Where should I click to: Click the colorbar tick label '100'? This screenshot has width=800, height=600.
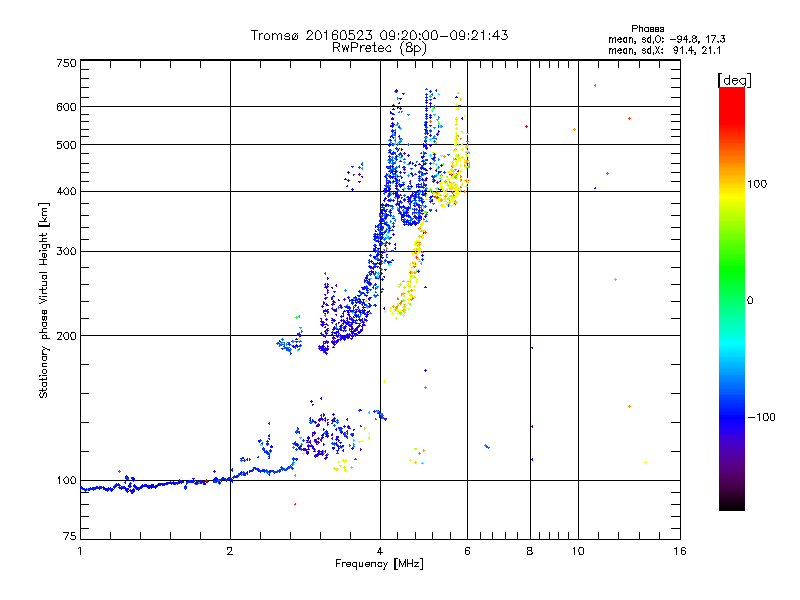pos(757,184)
